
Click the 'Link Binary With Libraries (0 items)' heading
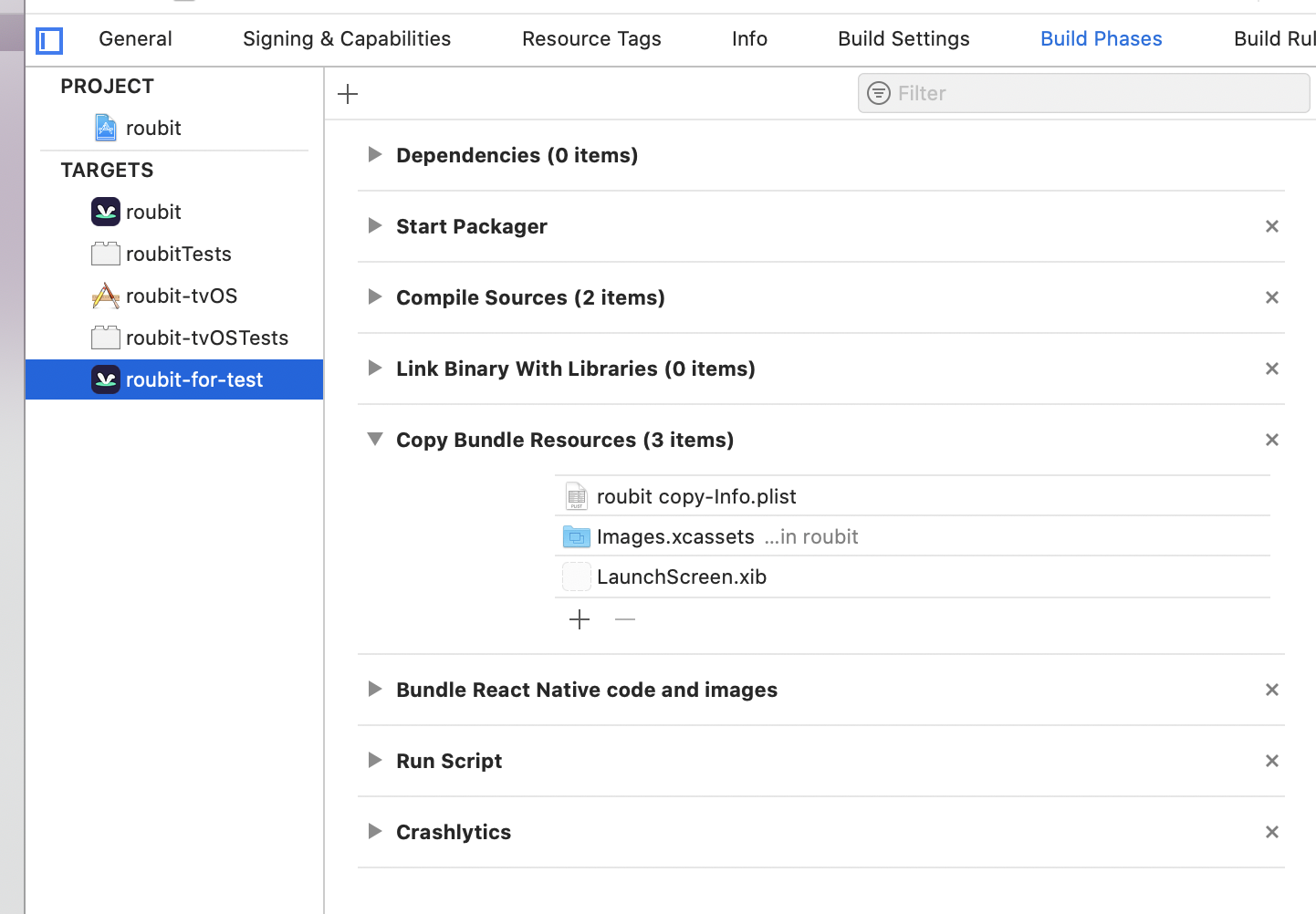coord(576,369)
